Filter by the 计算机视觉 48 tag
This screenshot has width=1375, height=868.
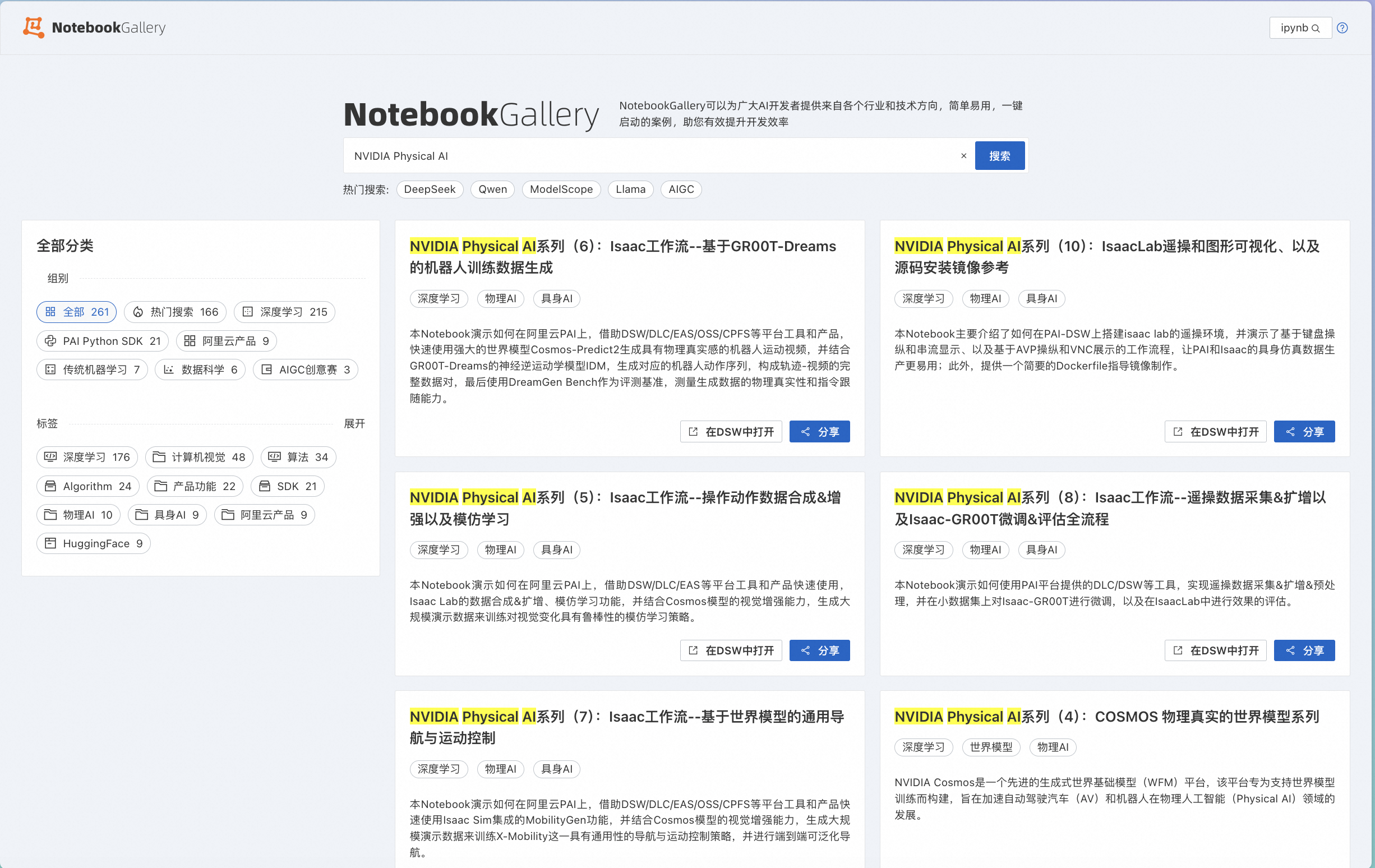[x=199, y=457]
